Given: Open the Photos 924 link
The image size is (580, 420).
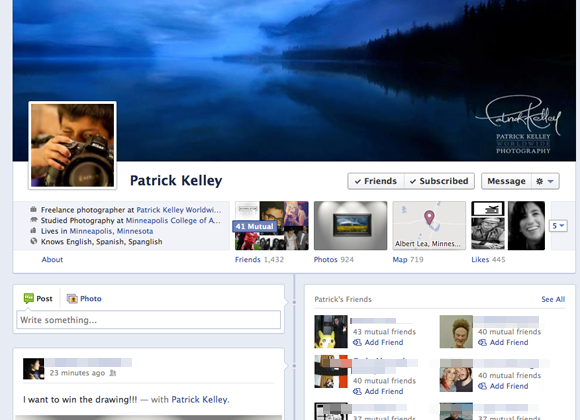Looking at the screenshot, I should [x=334, y=259].
